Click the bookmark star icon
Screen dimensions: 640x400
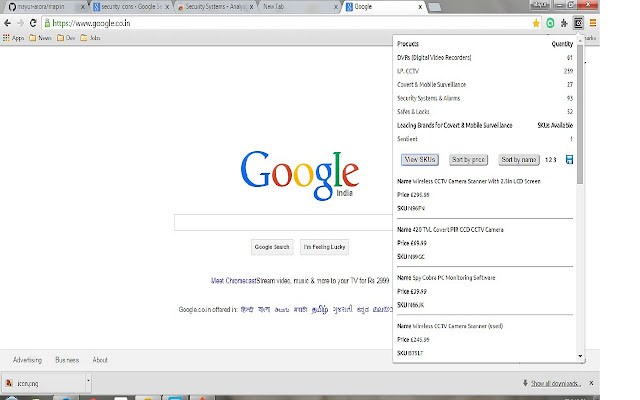(x=536, y=23)
